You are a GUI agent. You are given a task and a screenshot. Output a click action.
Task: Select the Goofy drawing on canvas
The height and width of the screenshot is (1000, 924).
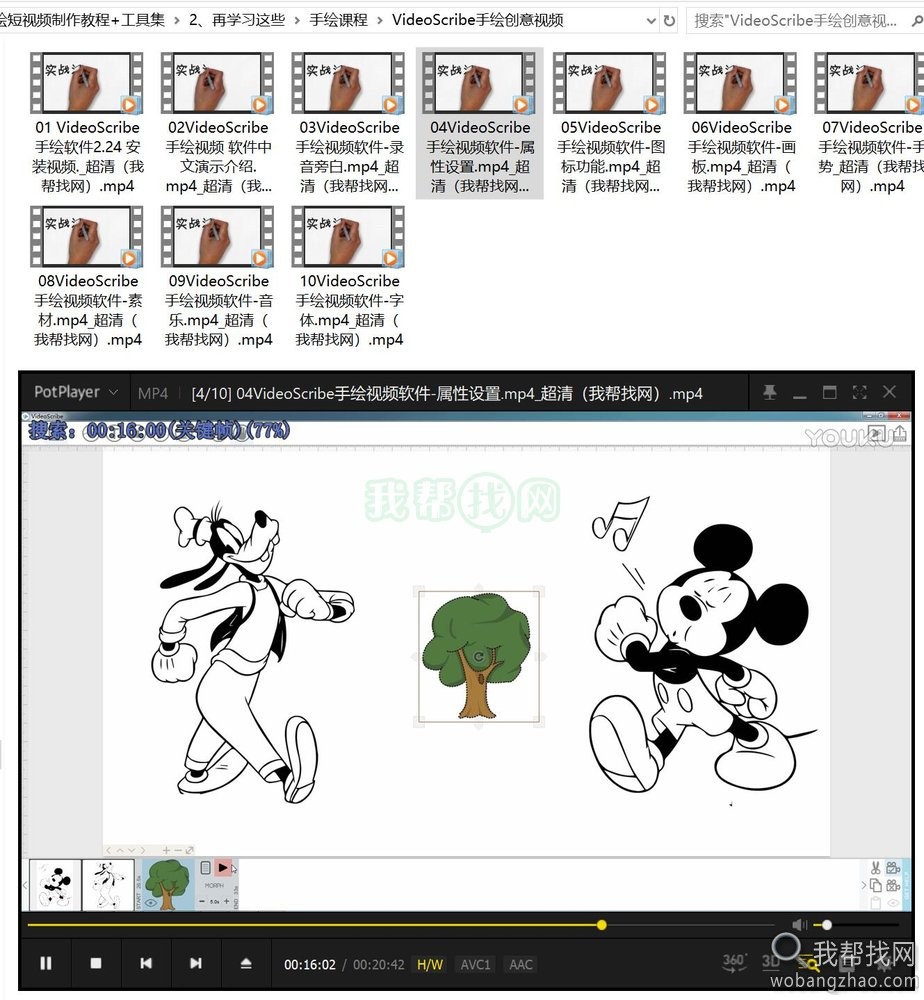pos(254,652)
